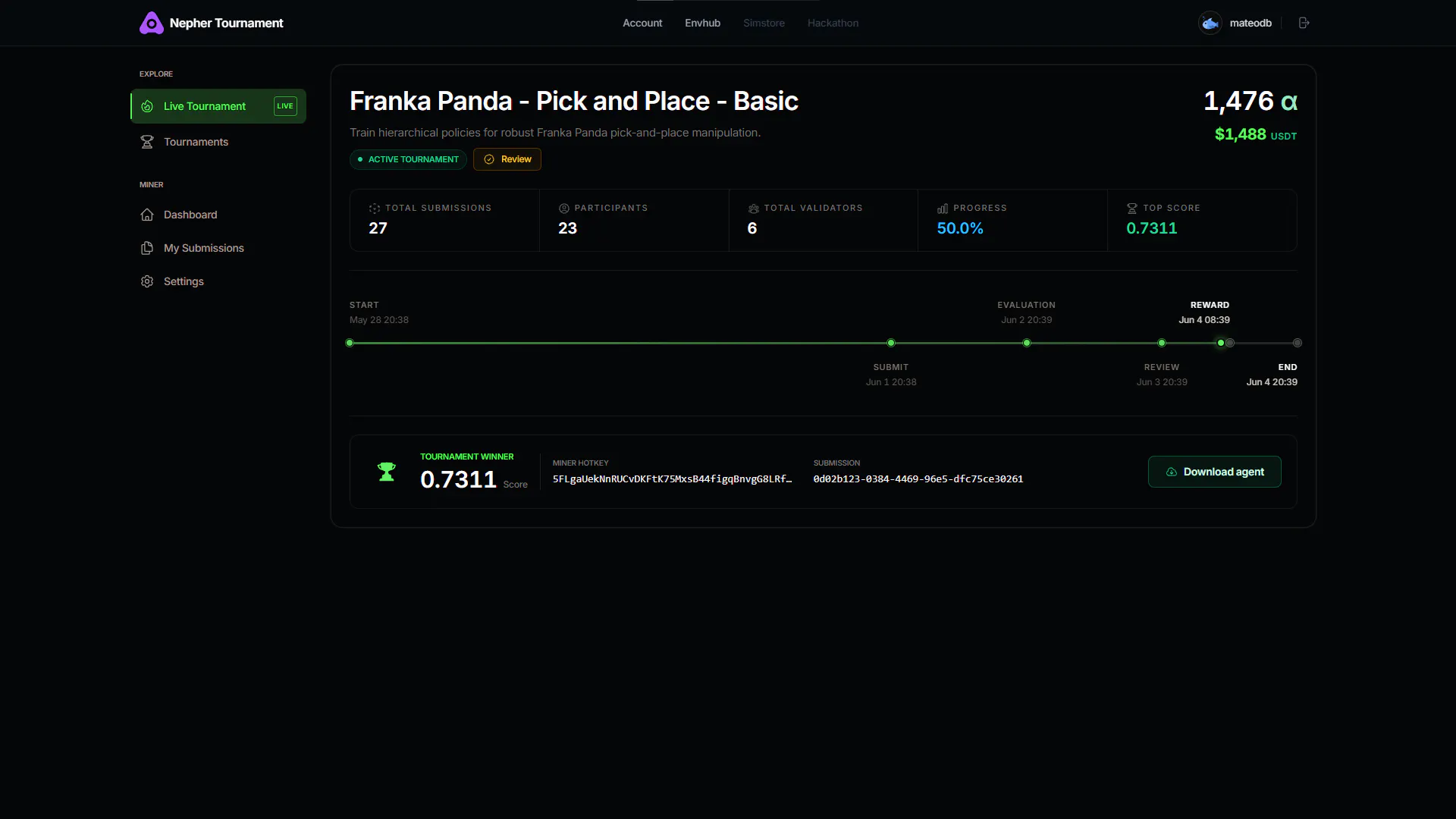Click the 'Jun 2 20:39' evaluation date
1456x819 pixels.
pos(1027,320)
